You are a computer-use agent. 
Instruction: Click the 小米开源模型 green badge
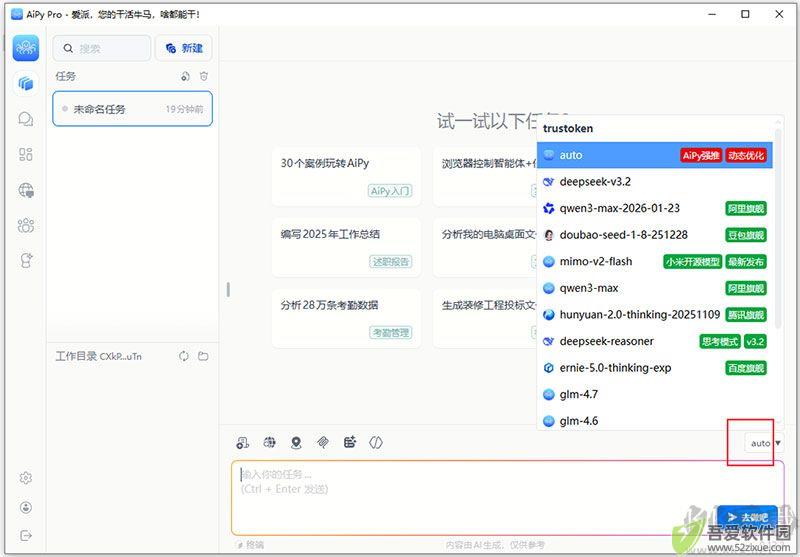coord(692,262)
